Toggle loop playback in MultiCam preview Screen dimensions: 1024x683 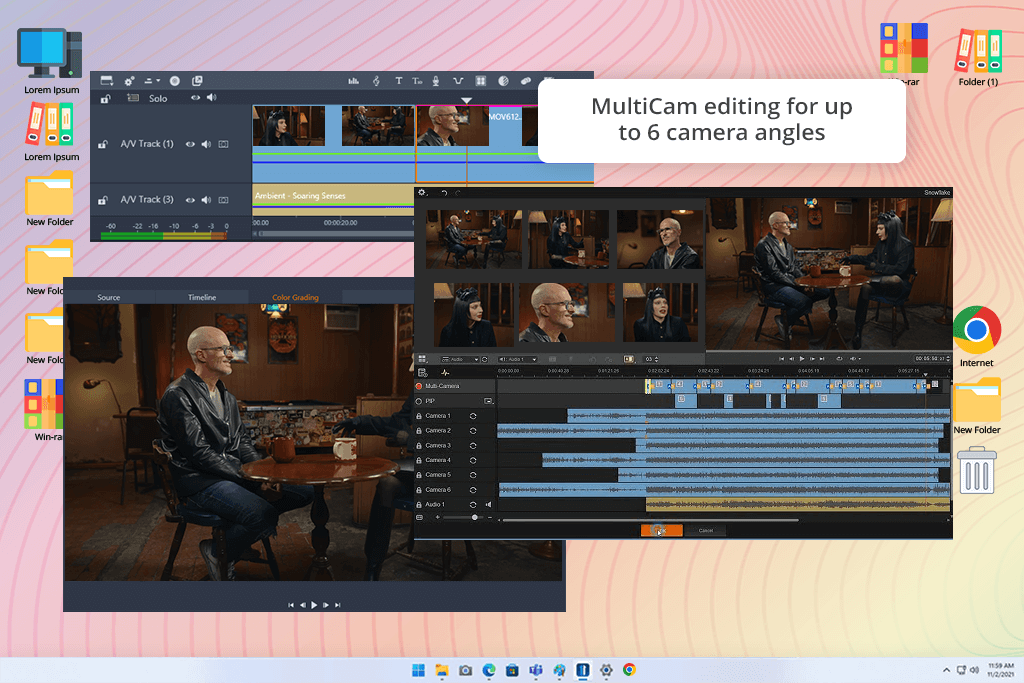click(839, 359)
